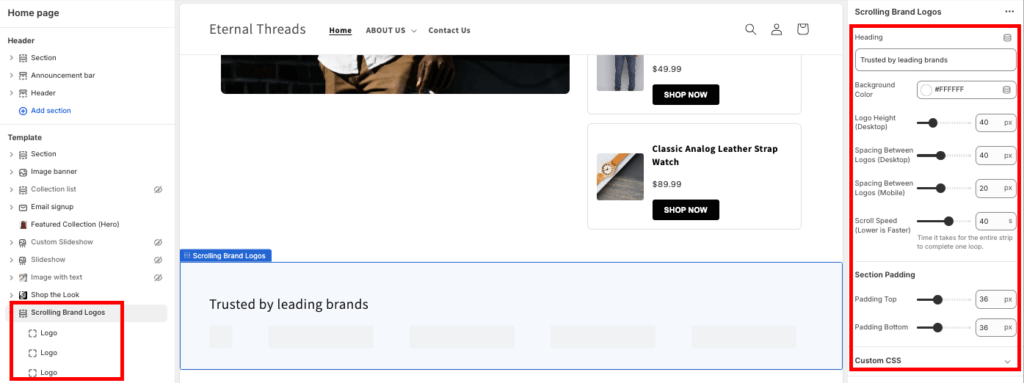
Task: Click the Heading text input field
Action: 935,59
